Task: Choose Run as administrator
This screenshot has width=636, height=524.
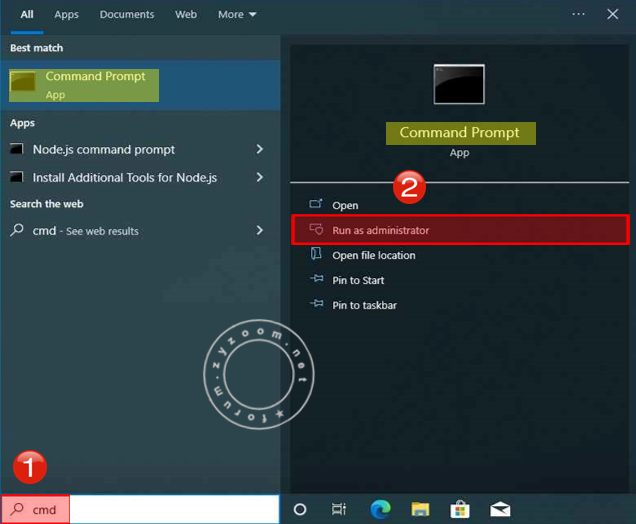Action: [460, 230]
